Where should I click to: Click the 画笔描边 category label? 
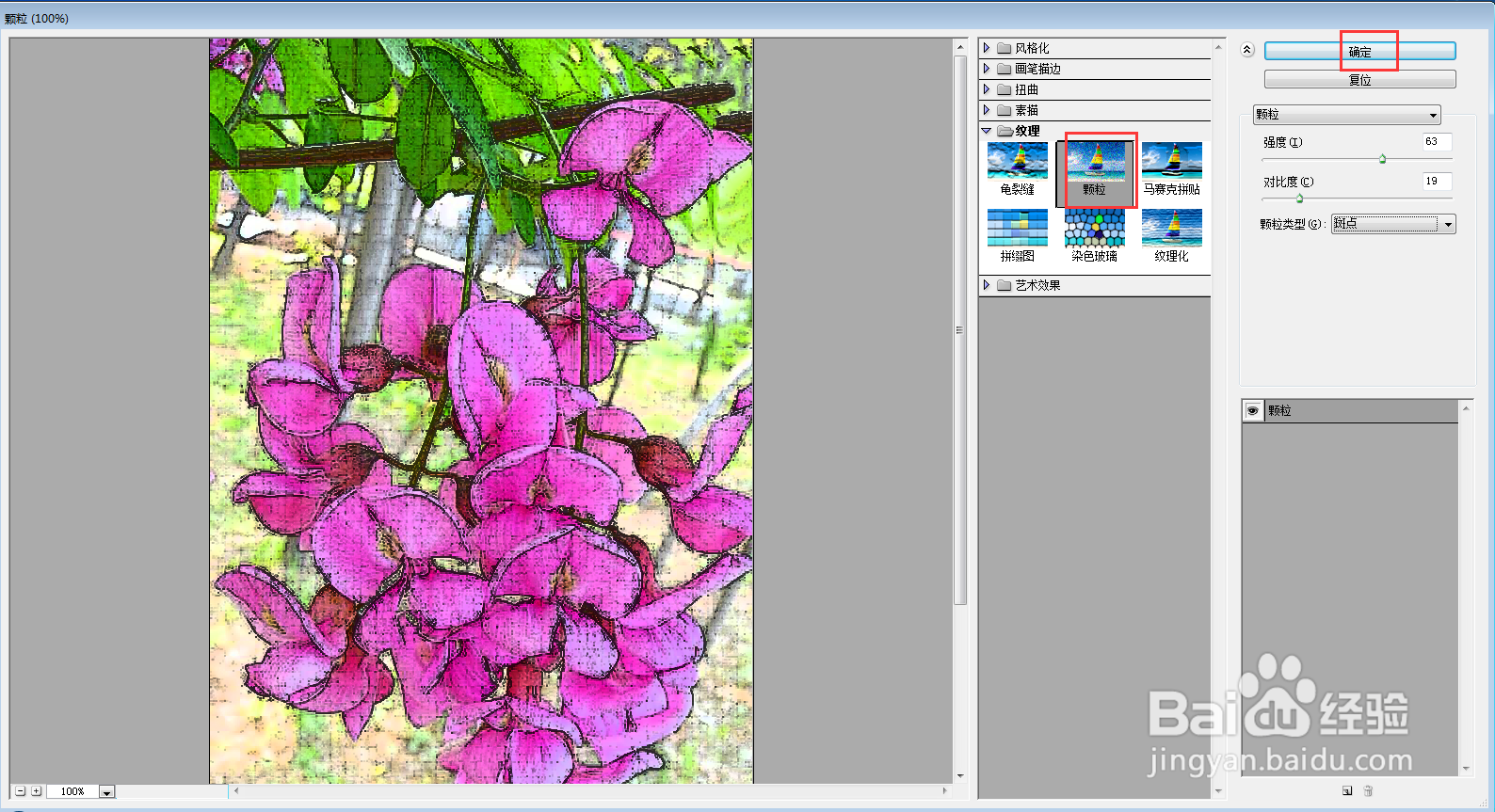pos(1037,69)
